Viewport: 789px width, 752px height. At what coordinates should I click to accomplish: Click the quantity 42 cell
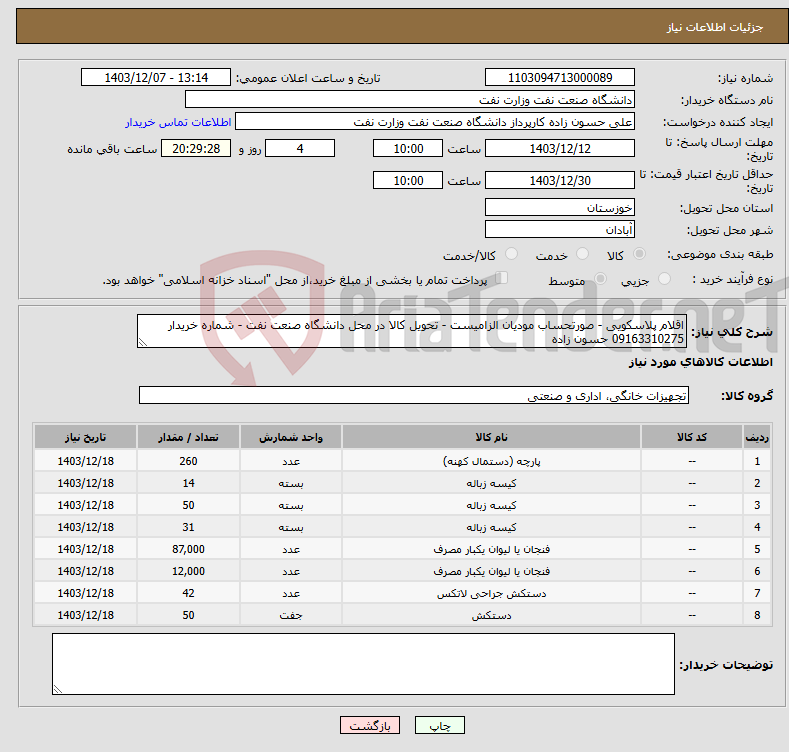click(188, 593)
